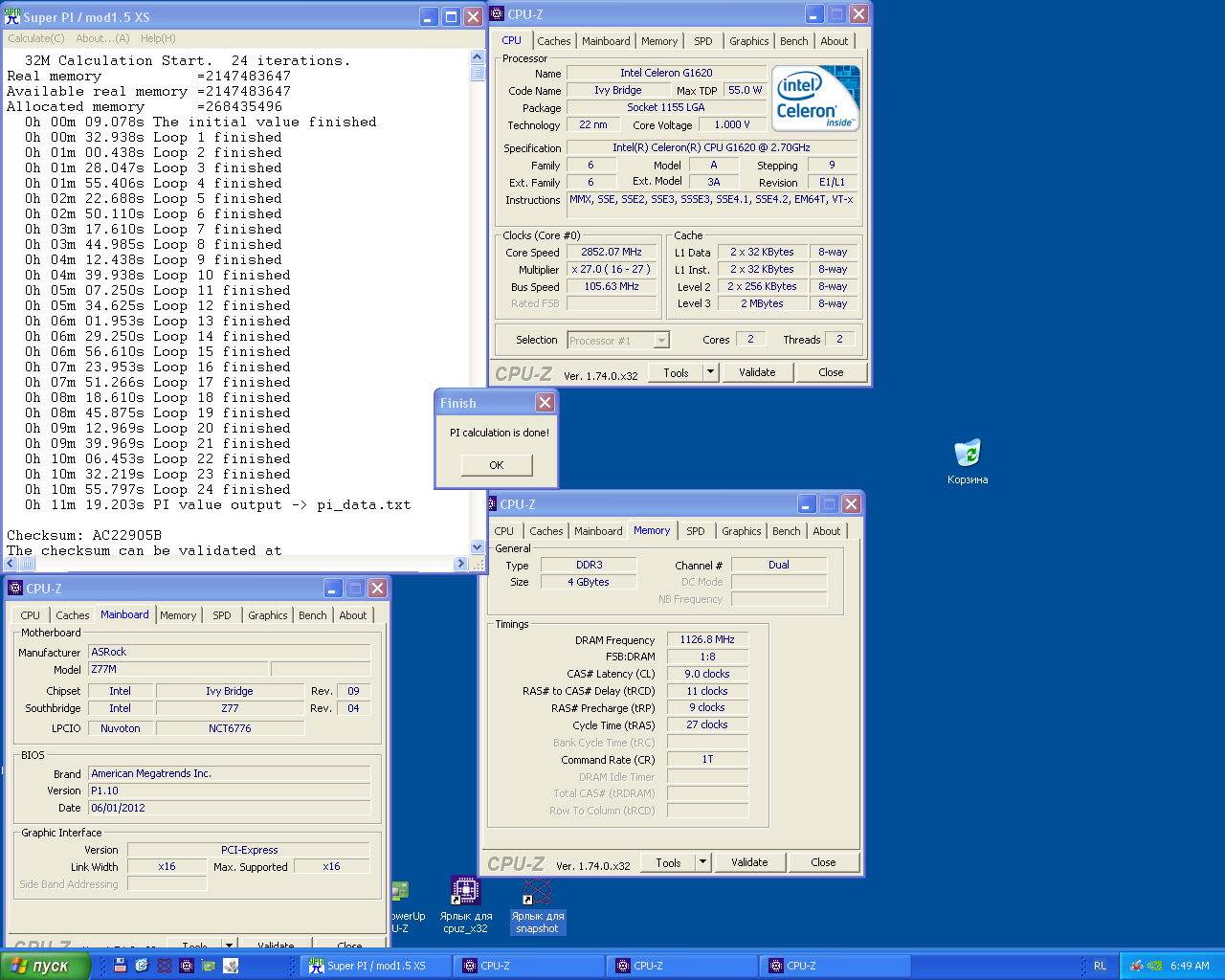The image size is (1225, 980).
Task: Open Bench tab in the top CPU-Z window
Action: pos(793,41)
